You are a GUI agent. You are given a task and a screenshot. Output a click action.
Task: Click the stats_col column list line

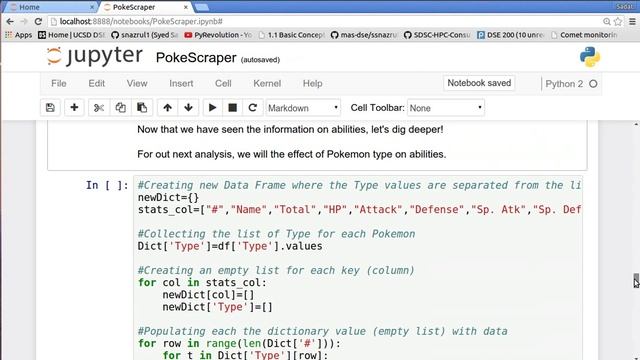coord(359,210)
